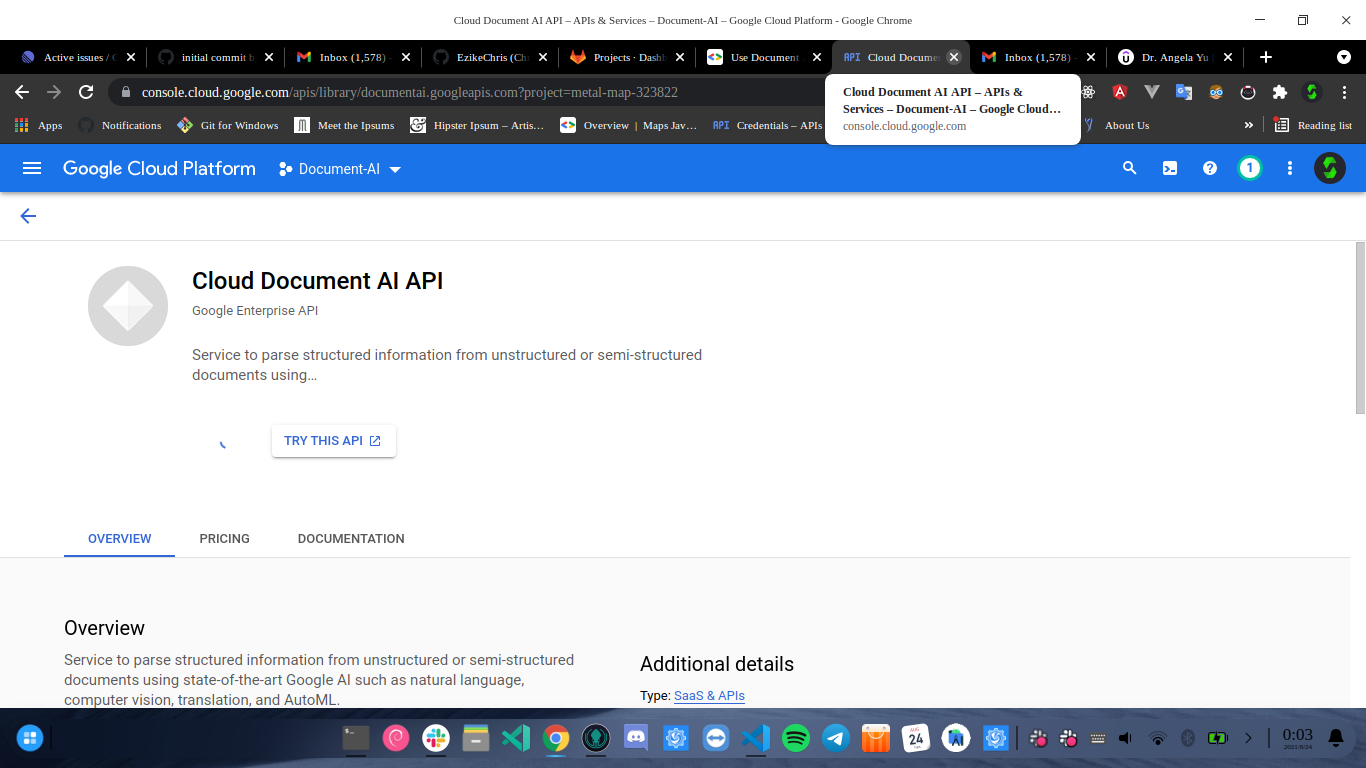Viewport: 1366px width, 768px height.
Task: Open the SaaS & APIs type link
Action: (709, 696)
